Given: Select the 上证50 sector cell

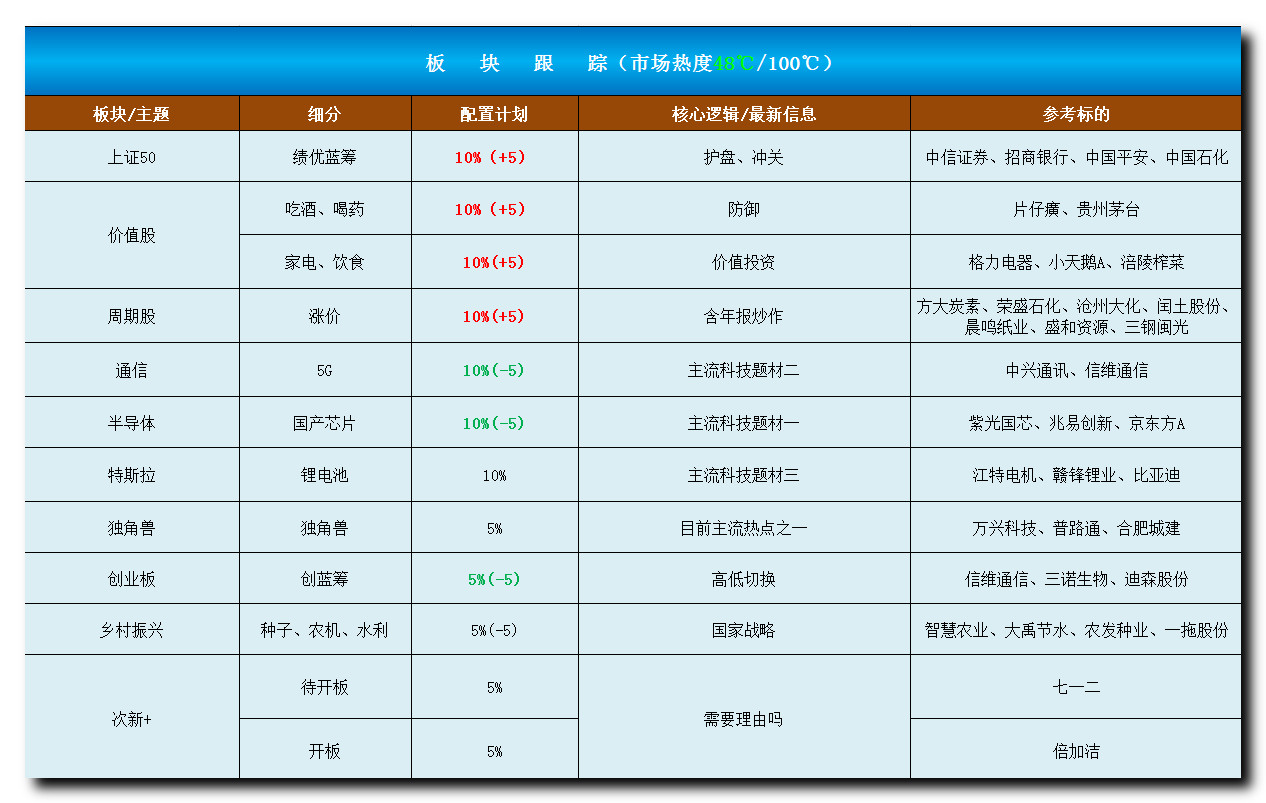Looking at the screenshot, I should pyautogui.click(x=132, y=157).
